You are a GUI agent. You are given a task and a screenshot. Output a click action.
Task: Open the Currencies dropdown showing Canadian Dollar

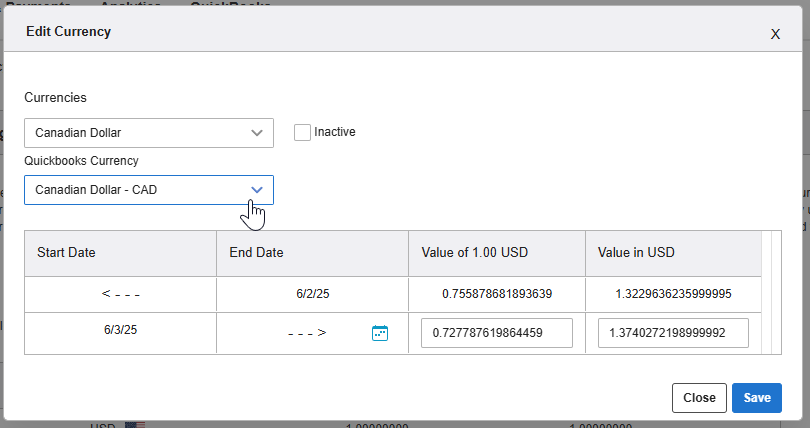coord(148,132)
